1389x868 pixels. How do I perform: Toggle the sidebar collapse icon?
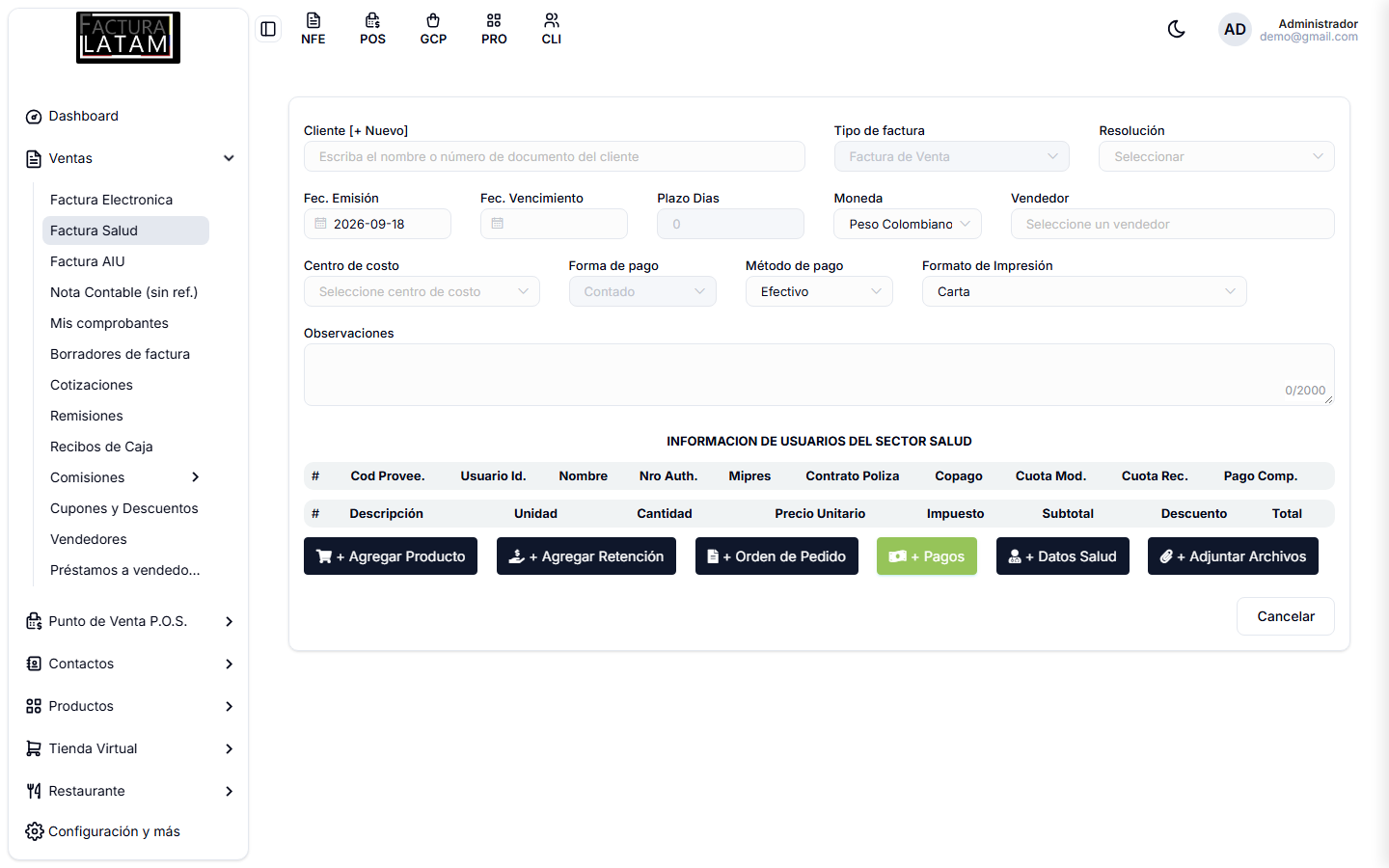coord(268,29)
